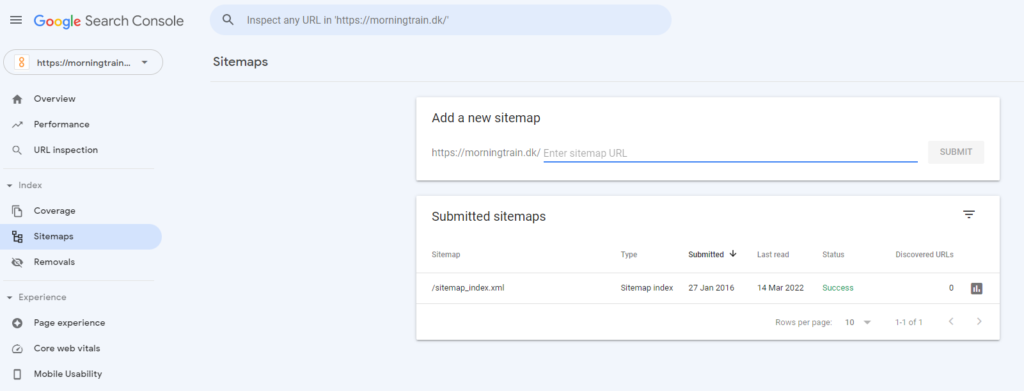Click the Page experience plus-circle icon
The width and height of the screenshot is (1024, 391).
click(18, 323)
